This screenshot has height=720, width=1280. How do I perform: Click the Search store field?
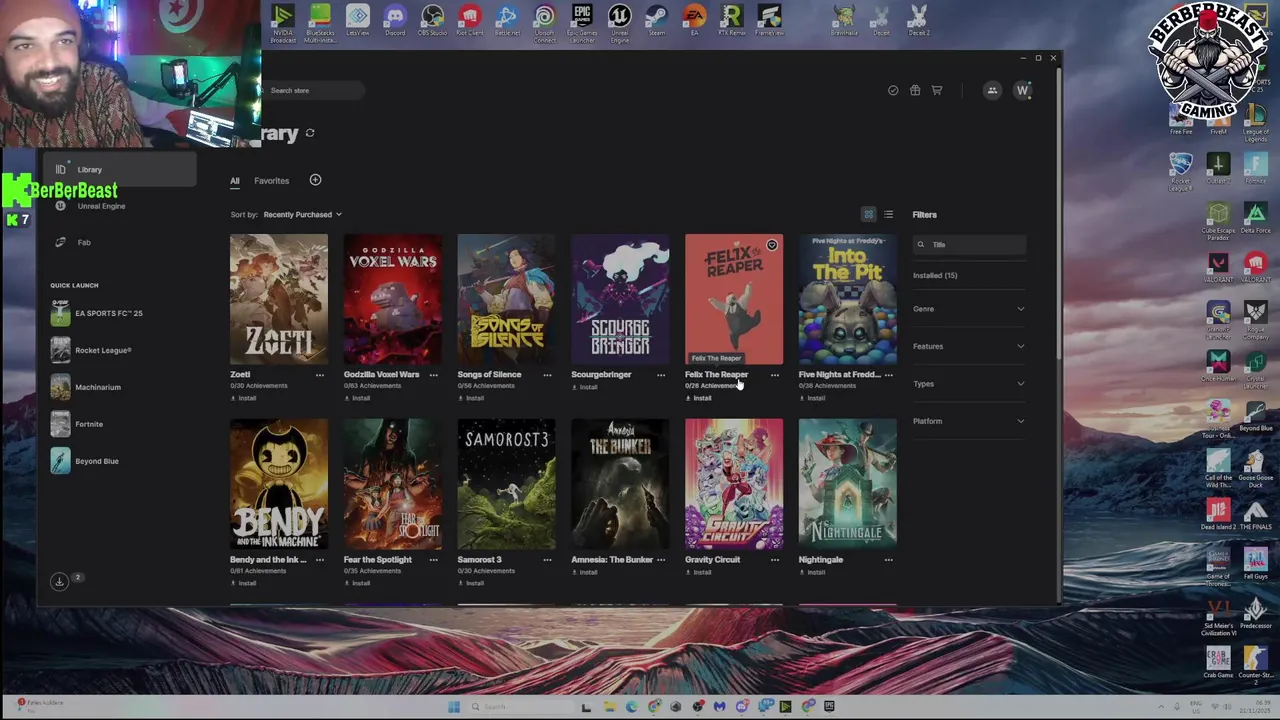click(x=312, y=90)
